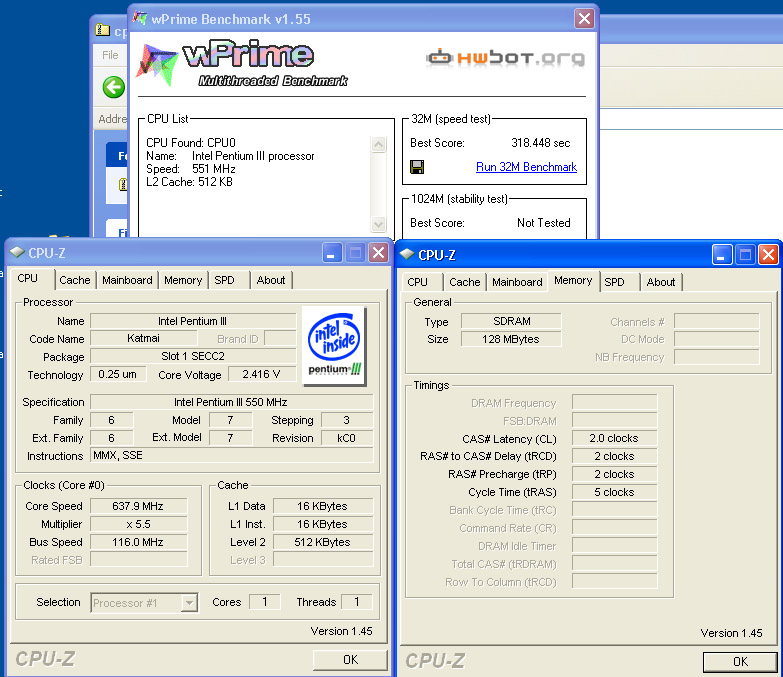Click the Specification field Intel Pentium III 550 MHz
Screen dimensions: 783x677
[x=231, y=402]
